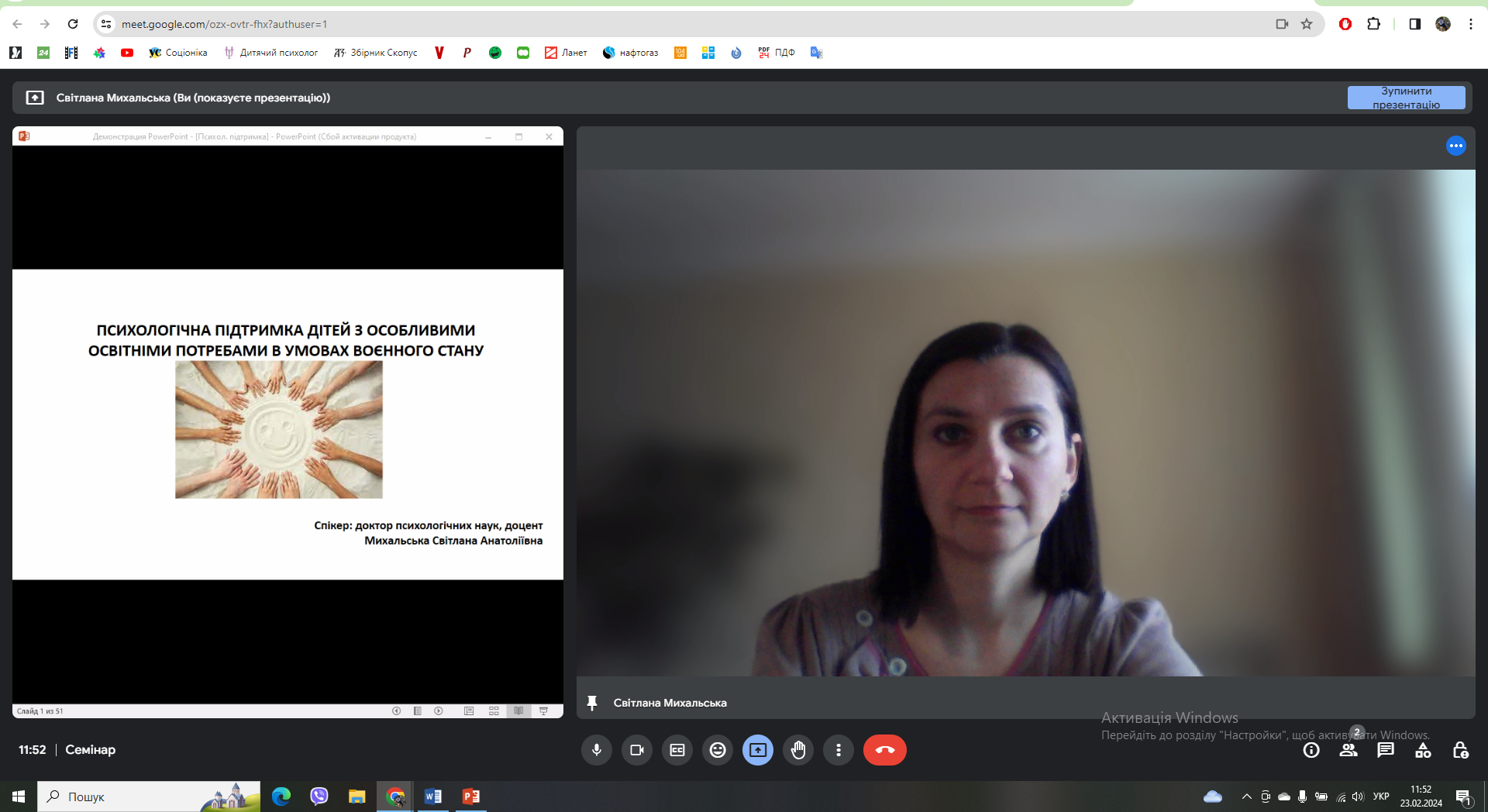Click the browser address bar
The width and height of the screenshot is (1488, 812).
[x=620, y=24]
